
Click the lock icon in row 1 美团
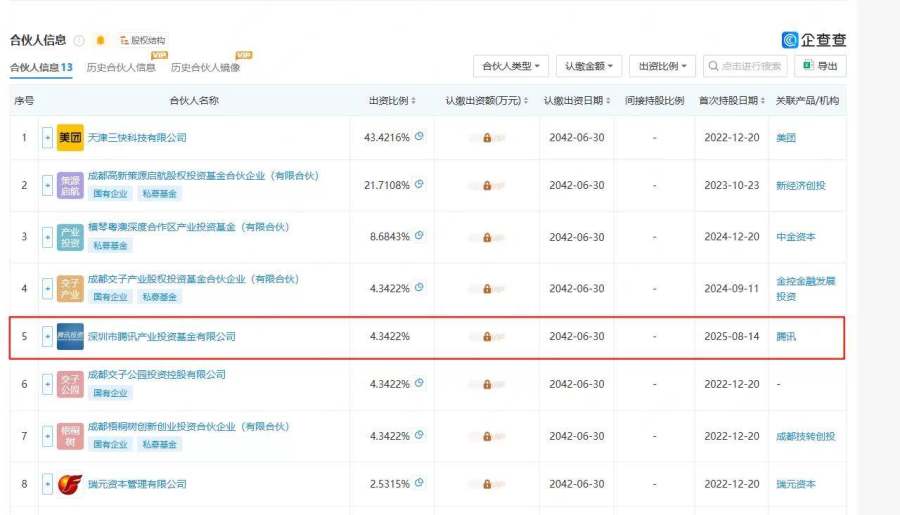click(487, 138)
